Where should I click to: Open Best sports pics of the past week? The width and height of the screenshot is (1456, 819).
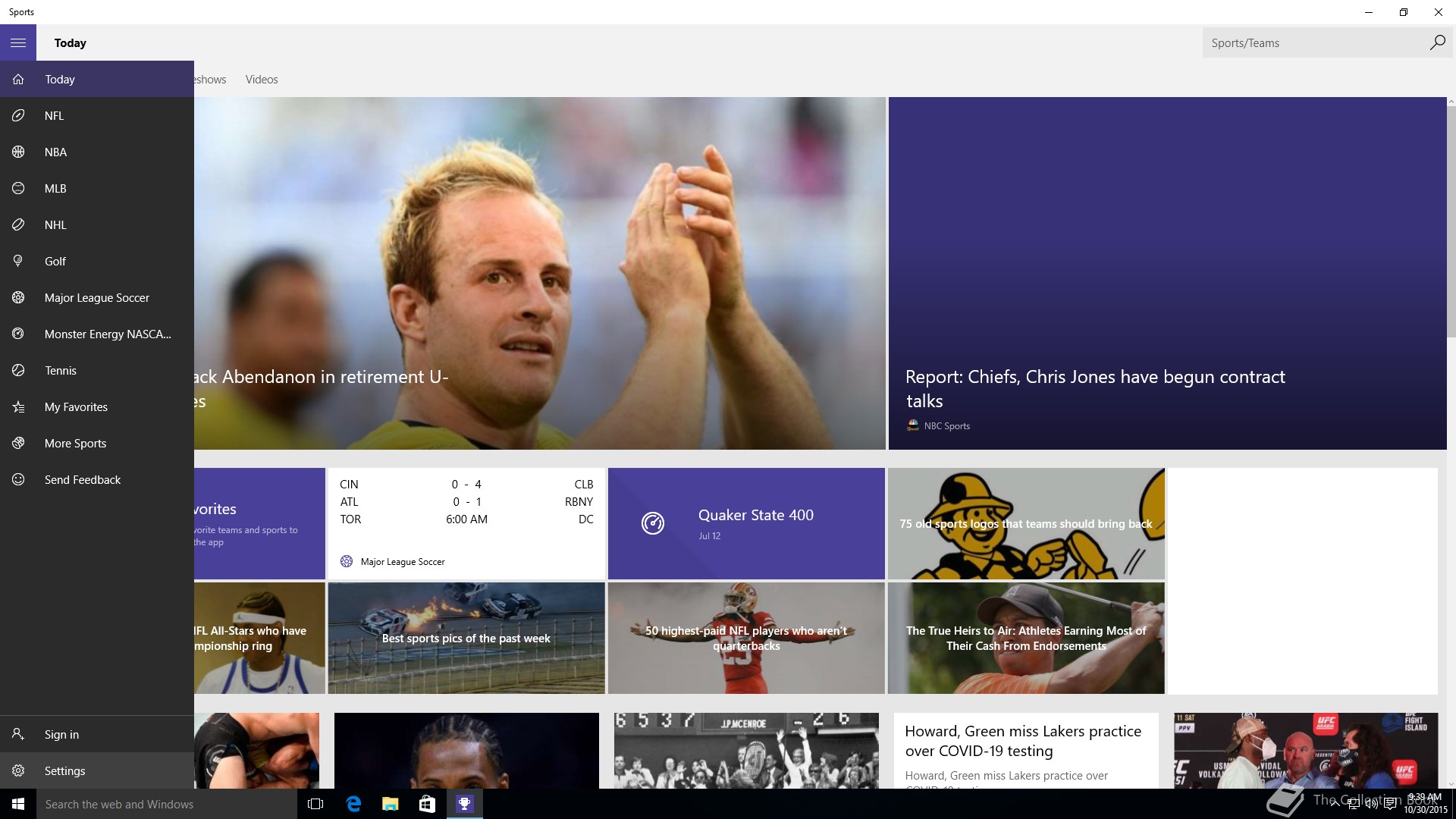click(x=466, y=638)
